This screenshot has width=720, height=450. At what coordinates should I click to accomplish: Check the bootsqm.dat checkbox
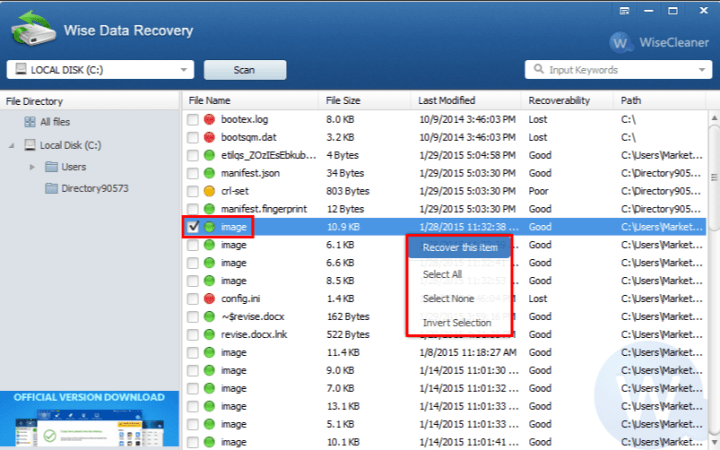pyautogui.click(x=193, y=137)
